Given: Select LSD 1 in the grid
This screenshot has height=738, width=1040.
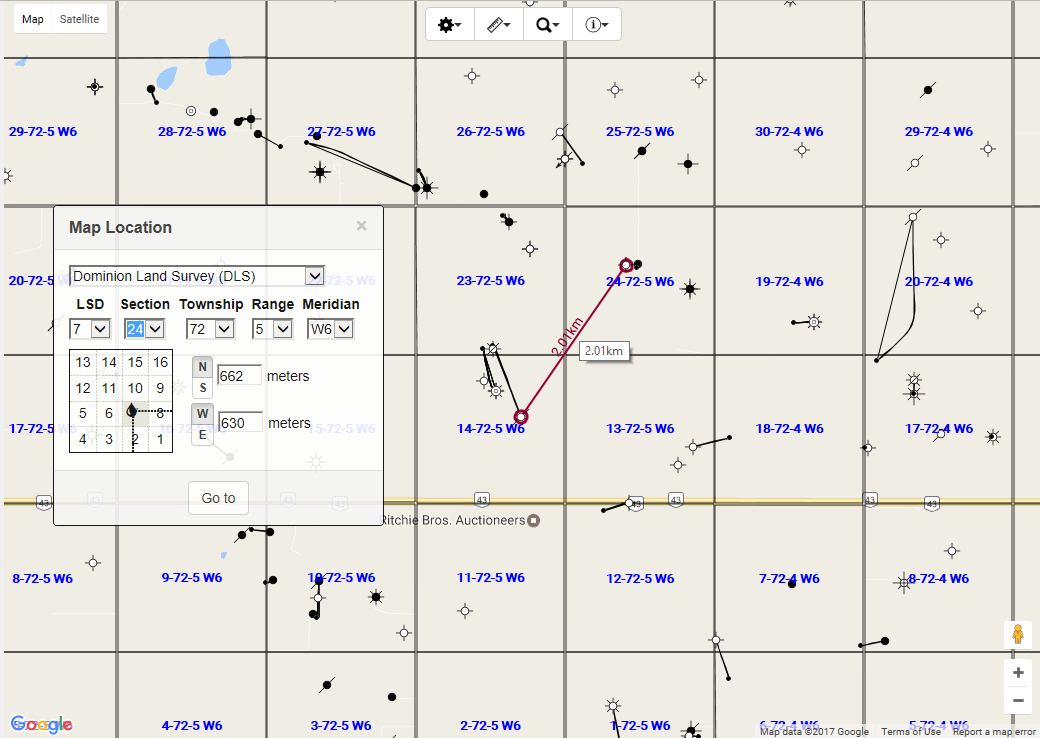Looking at the screenshot, I should (161, 439).
